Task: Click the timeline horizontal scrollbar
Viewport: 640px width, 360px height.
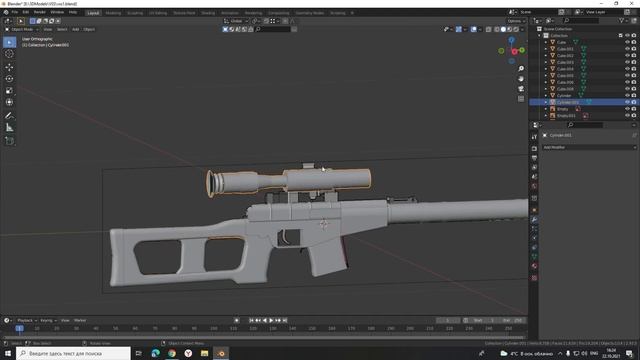Action: 264,338
